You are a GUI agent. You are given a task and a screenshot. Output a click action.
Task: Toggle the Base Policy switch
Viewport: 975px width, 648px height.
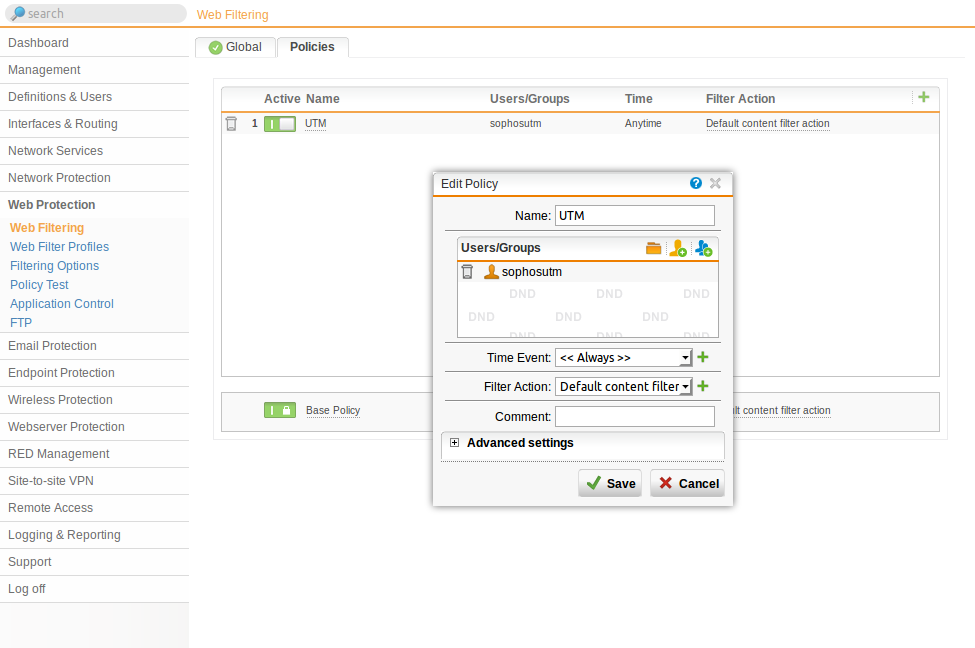tap(280, 410)
